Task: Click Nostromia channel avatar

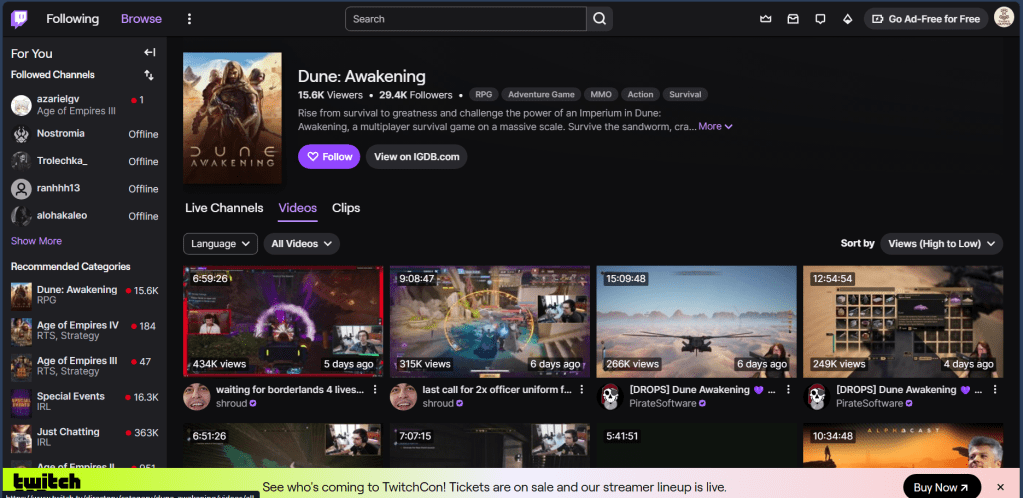Action: tap(21, 134)
